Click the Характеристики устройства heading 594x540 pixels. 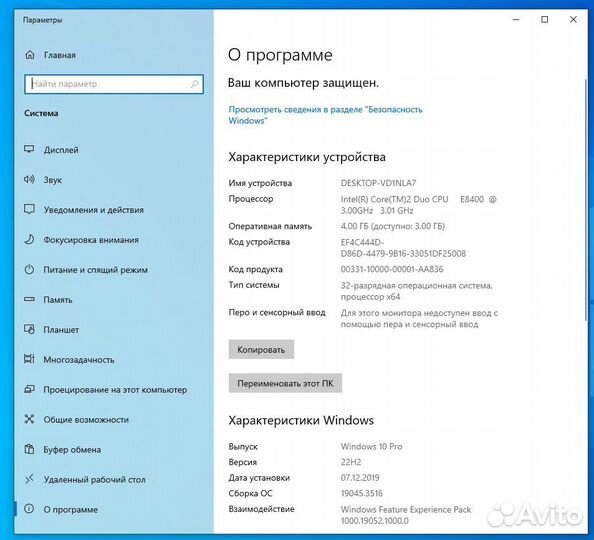(x=307, y=157)
